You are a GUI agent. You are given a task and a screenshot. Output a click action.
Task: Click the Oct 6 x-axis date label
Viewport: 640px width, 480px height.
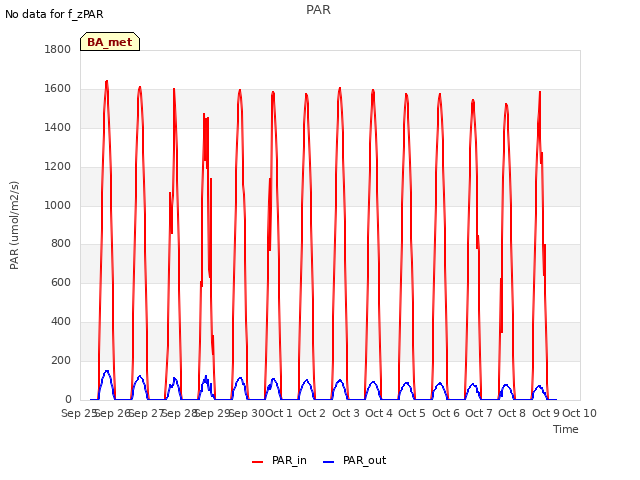pos(446,413)
